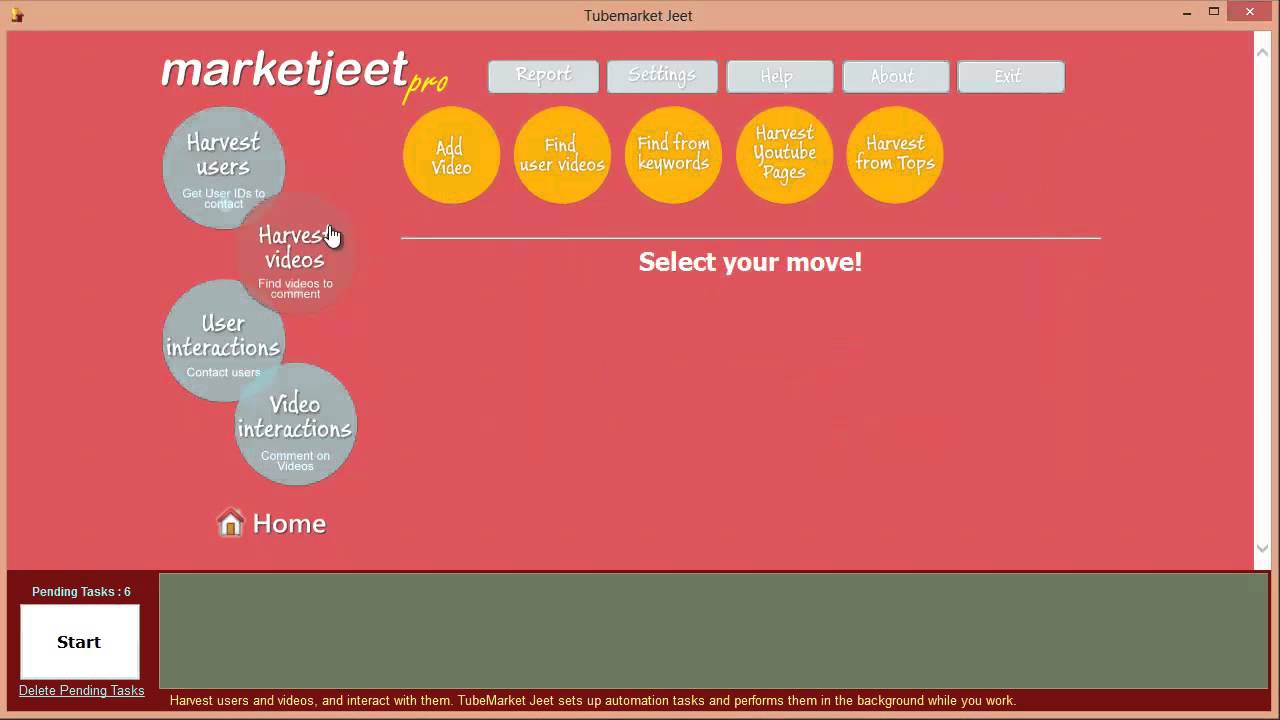The image size is (1280, 720).
Task: Minimize the Tubemarket Jeet window
Action: [x=1187, y=13]
